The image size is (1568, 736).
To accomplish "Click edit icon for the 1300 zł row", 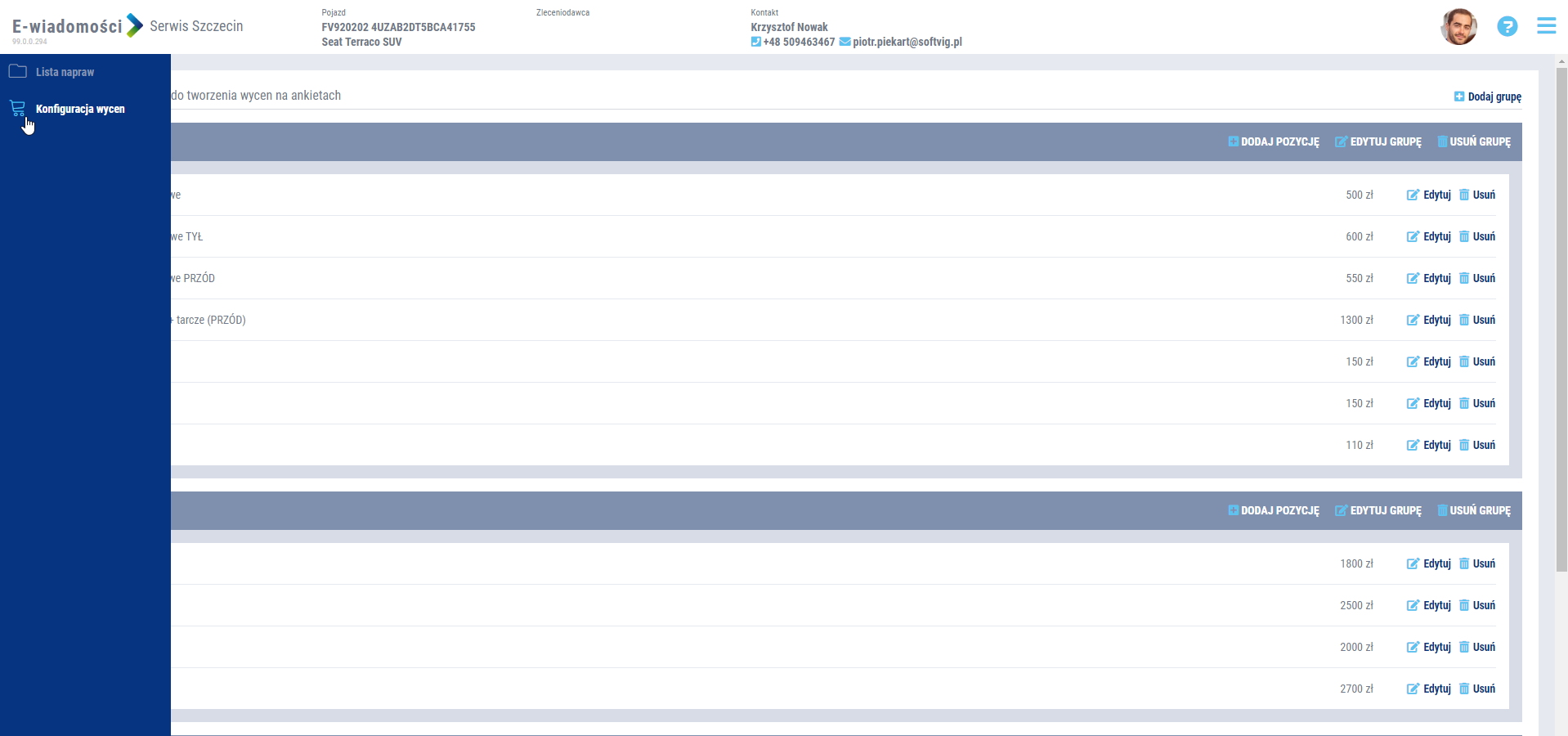I will (x=1413, y=320).
